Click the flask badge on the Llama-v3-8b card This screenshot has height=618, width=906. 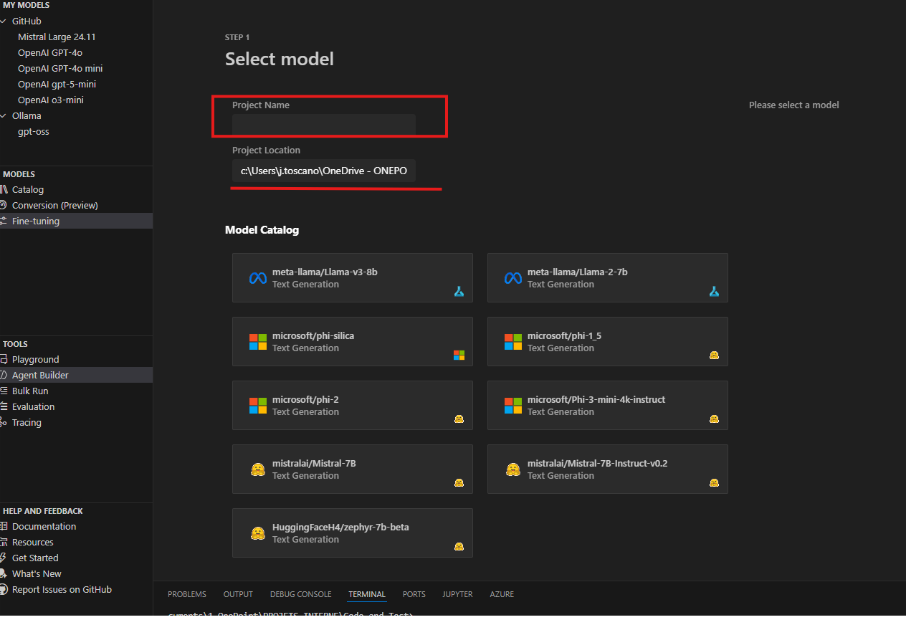pos(459,292)
